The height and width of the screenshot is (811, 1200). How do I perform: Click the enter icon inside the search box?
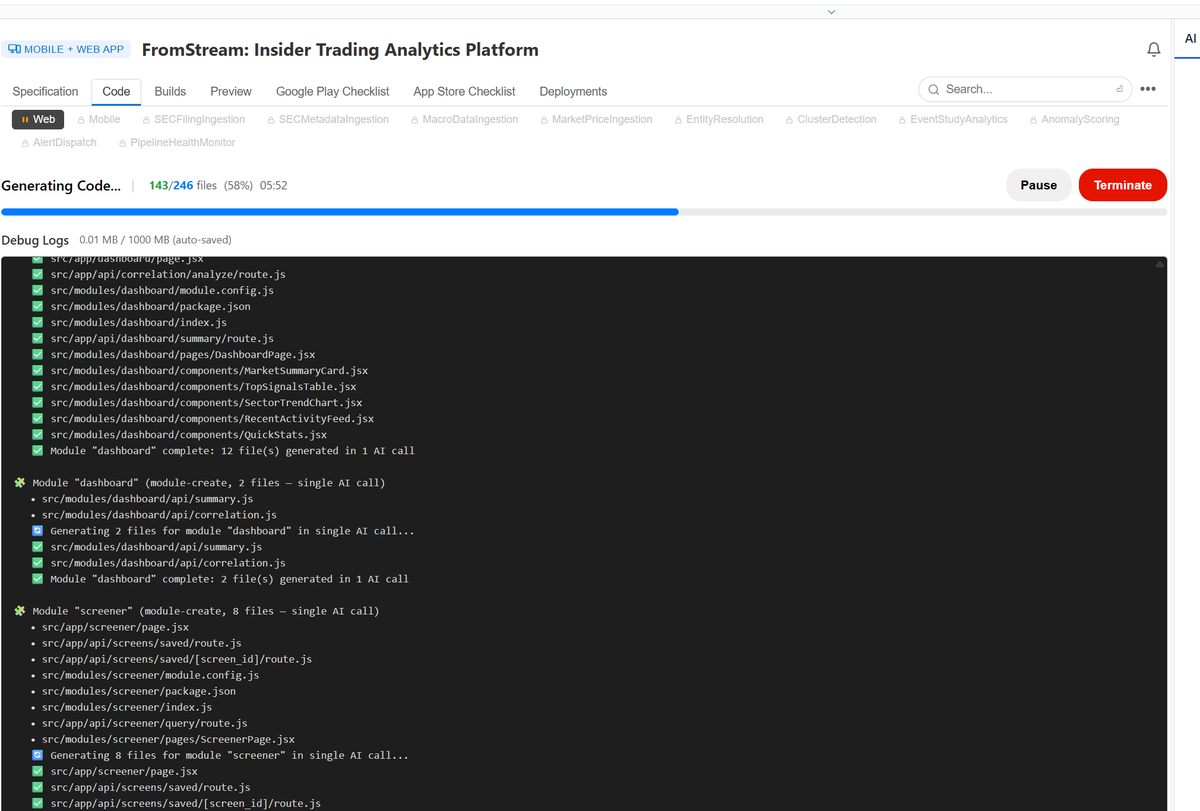[1119, 89]
